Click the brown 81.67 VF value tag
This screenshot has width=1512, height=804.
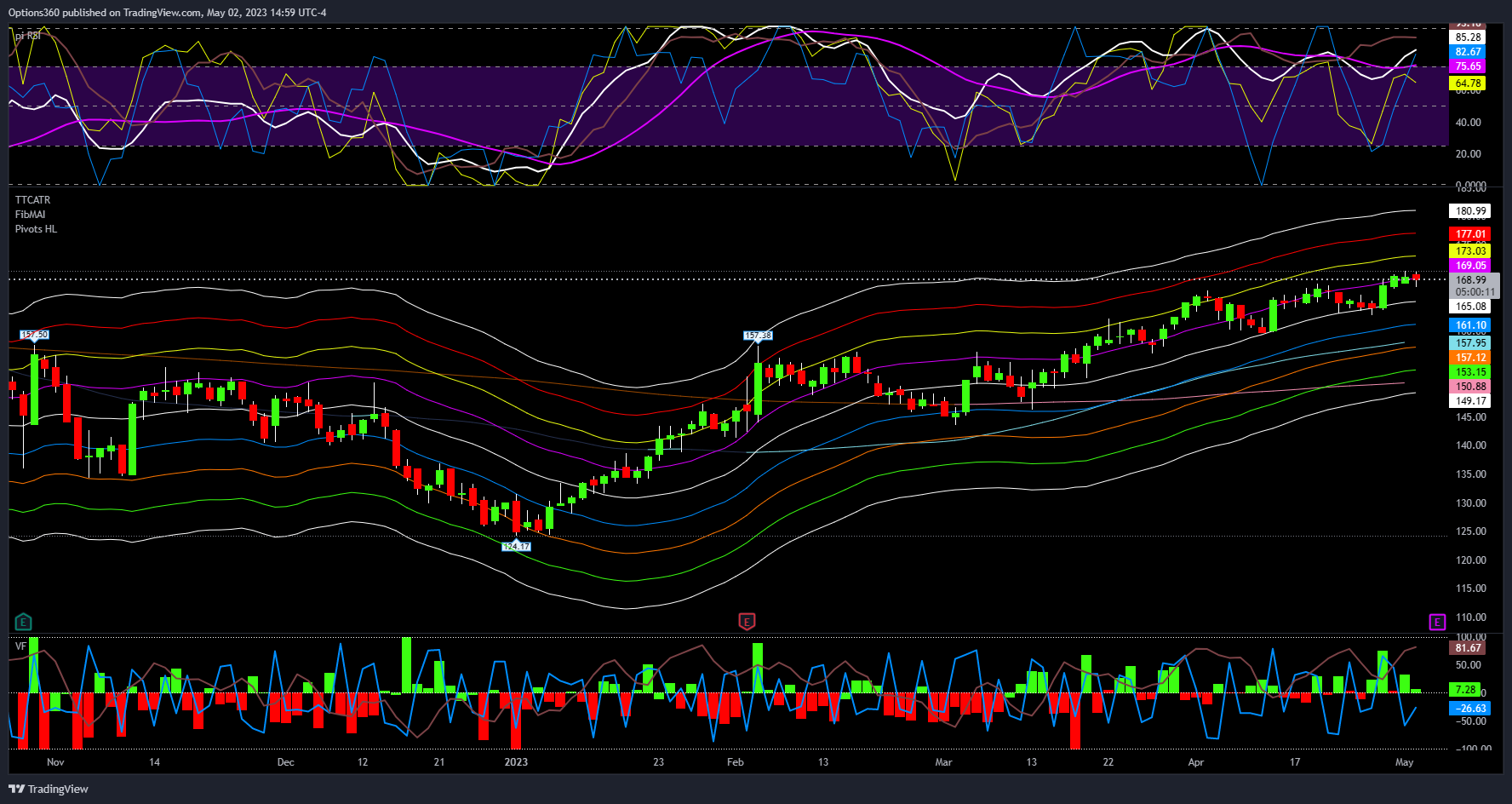(1469, 648)
